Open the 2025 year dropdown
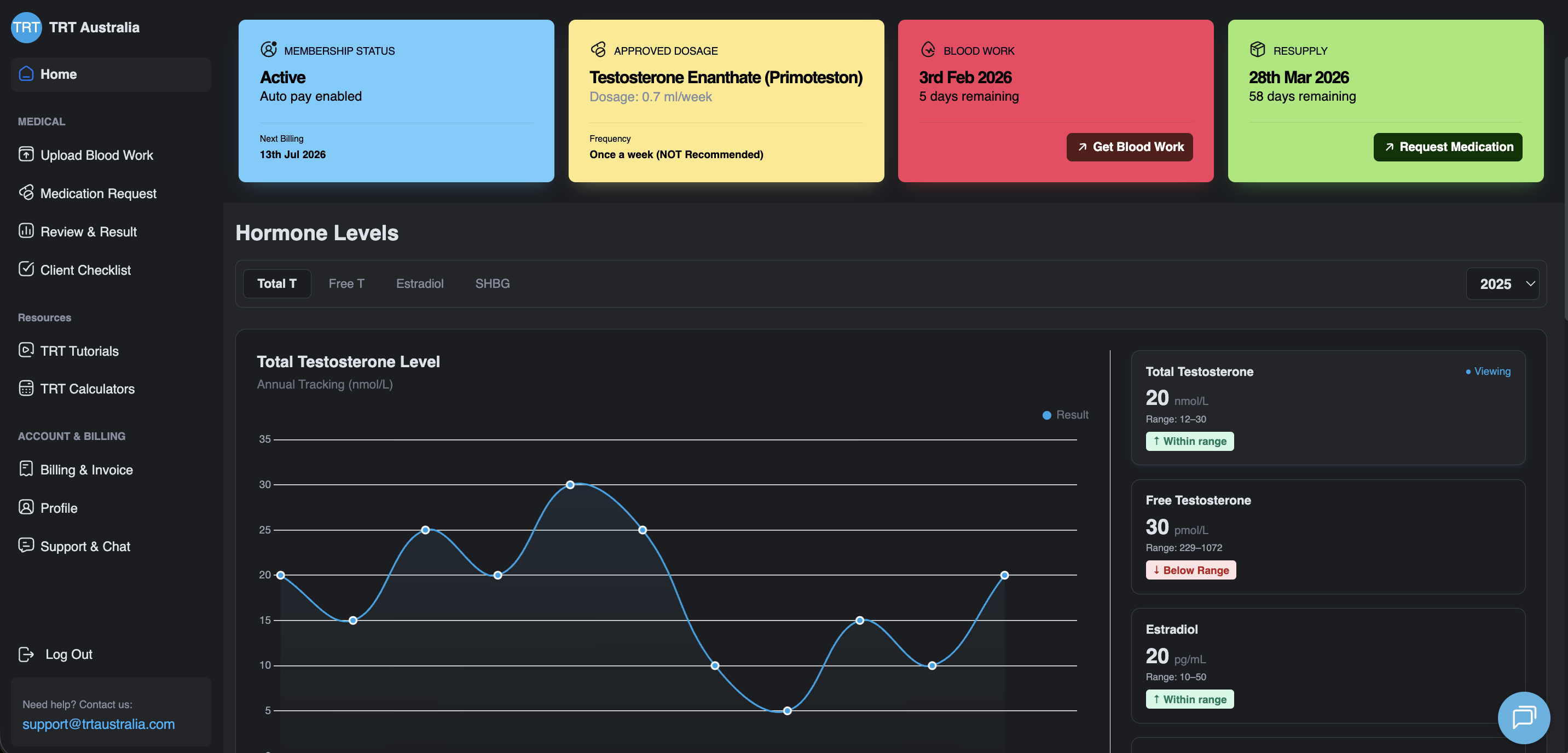Viewport: 1568px width, 753px height. coord(1502,283)
